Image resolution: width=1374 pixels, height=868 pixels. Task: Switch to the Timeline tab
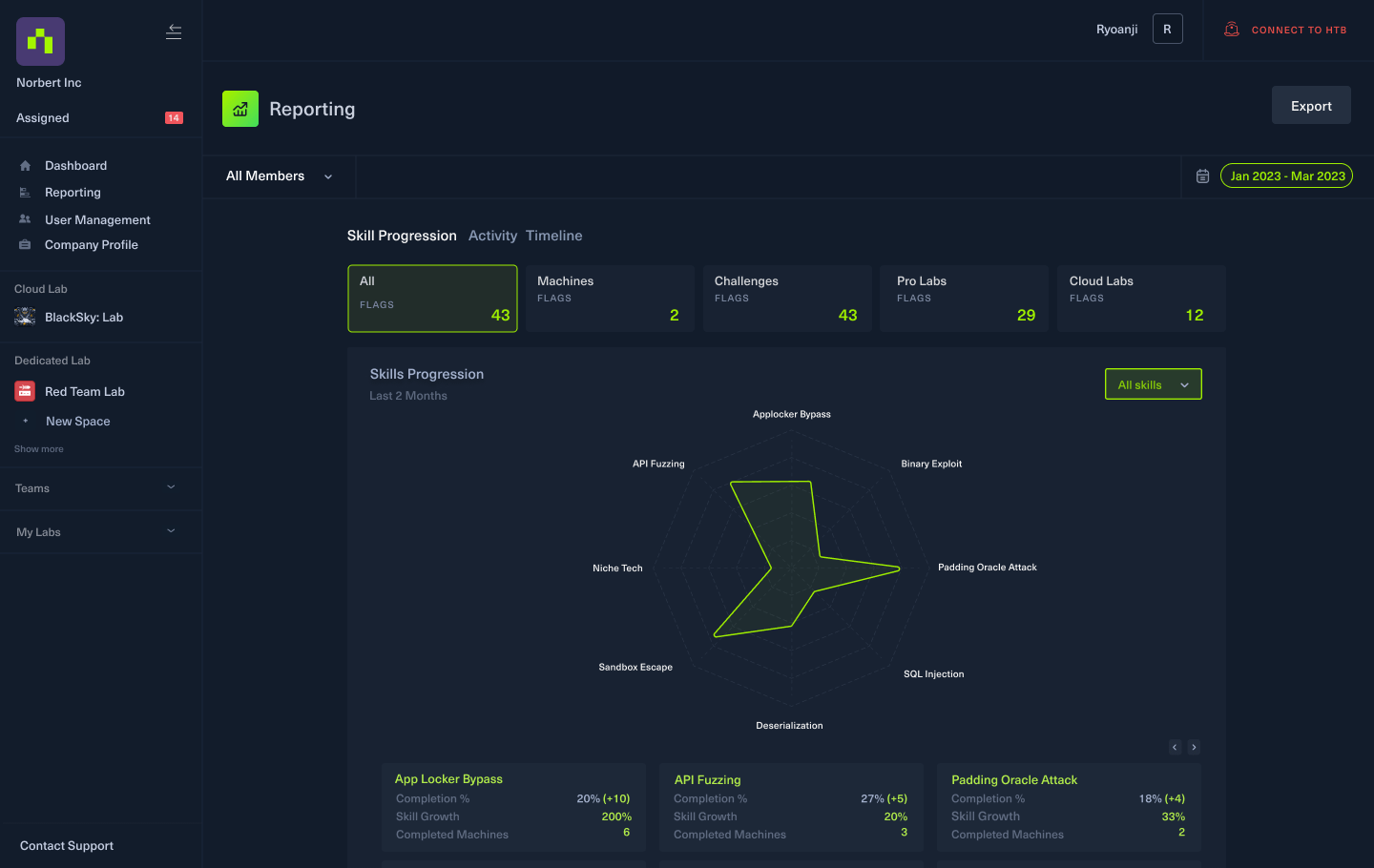553,236
